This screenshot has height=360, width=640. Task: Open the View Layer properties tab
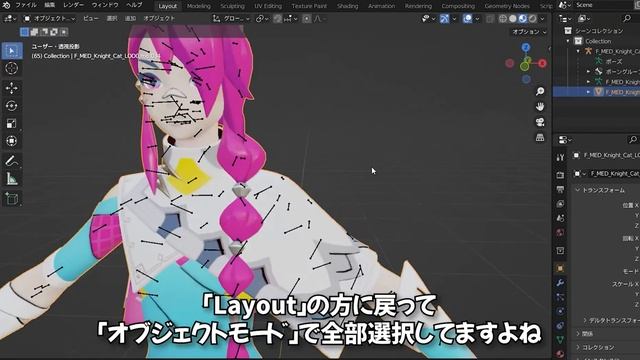[560, 204]
